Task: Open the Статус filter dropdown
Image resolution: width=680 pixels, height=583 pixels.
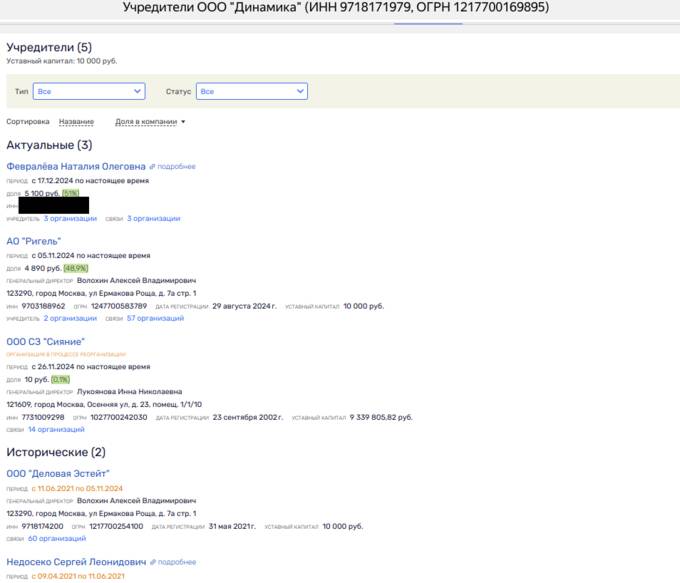Action: (x=251, y=91)
